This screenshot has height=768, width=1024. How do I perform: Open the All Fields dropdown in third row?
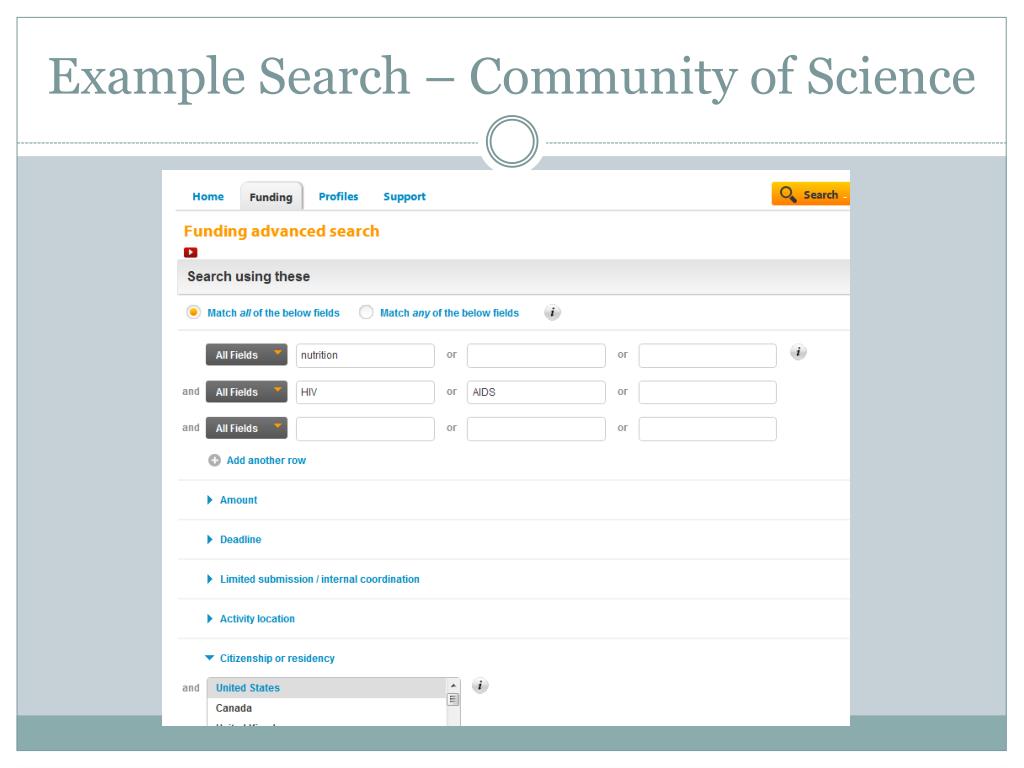click(246, 428)
